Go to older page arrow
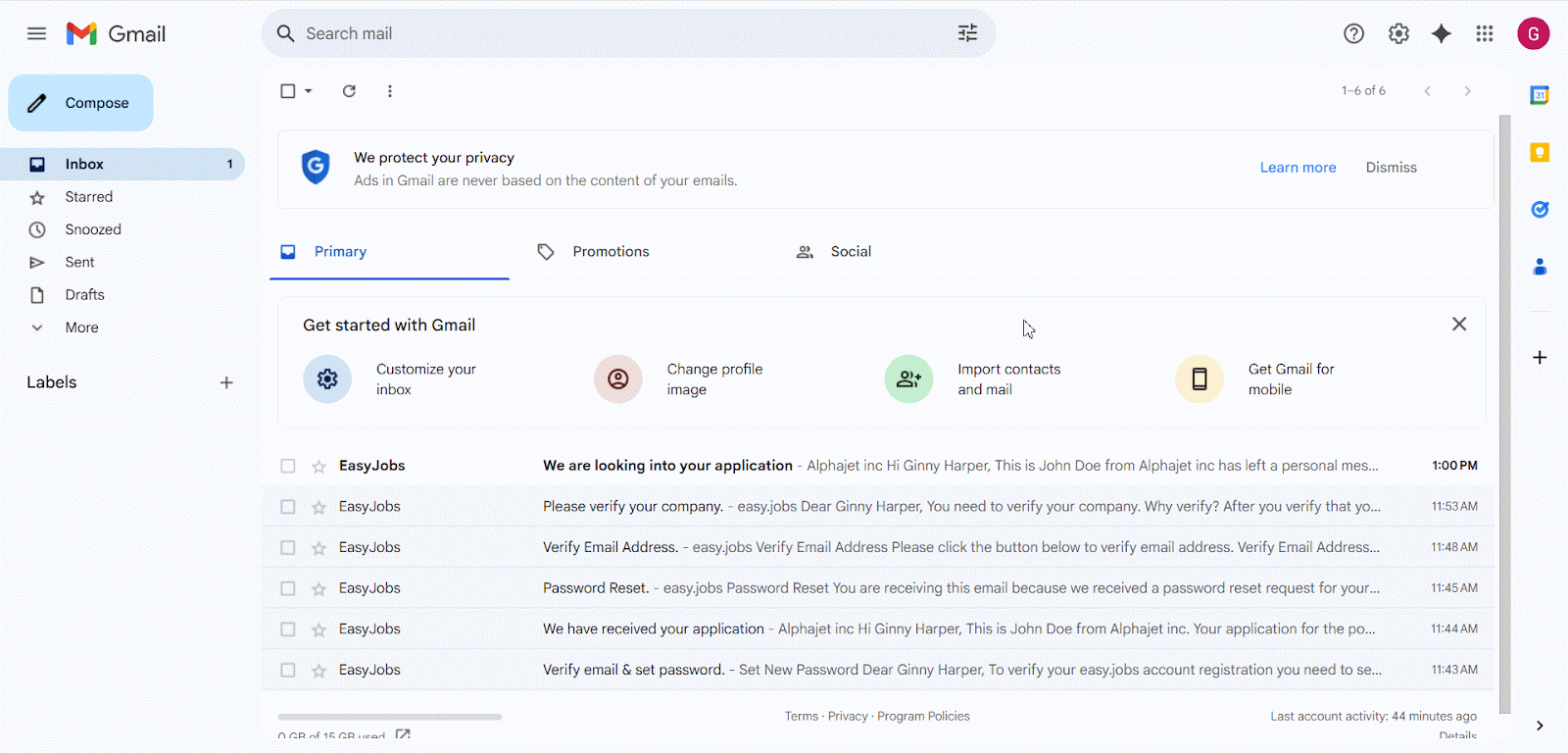 [x=1467, y=91]
